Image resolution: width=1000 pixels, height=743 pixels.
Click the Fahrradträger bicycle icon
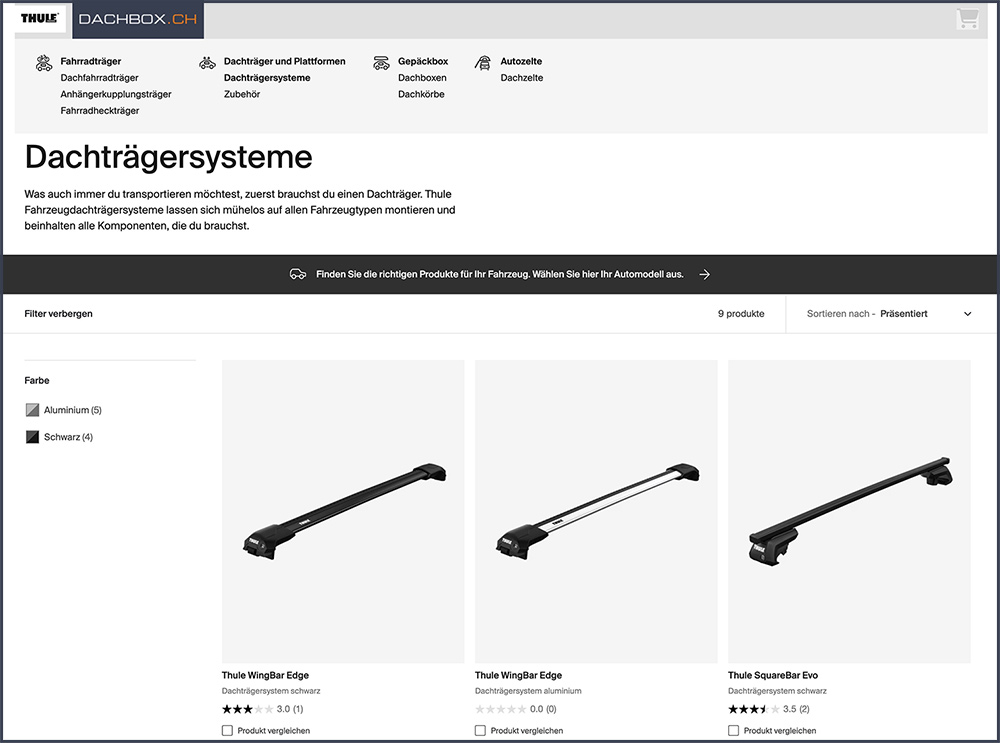[44, 63]
